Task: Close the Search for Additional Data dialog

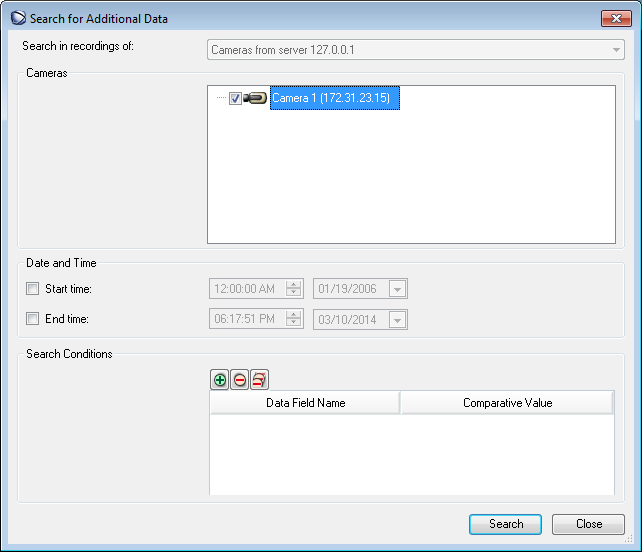Action: 616,18
